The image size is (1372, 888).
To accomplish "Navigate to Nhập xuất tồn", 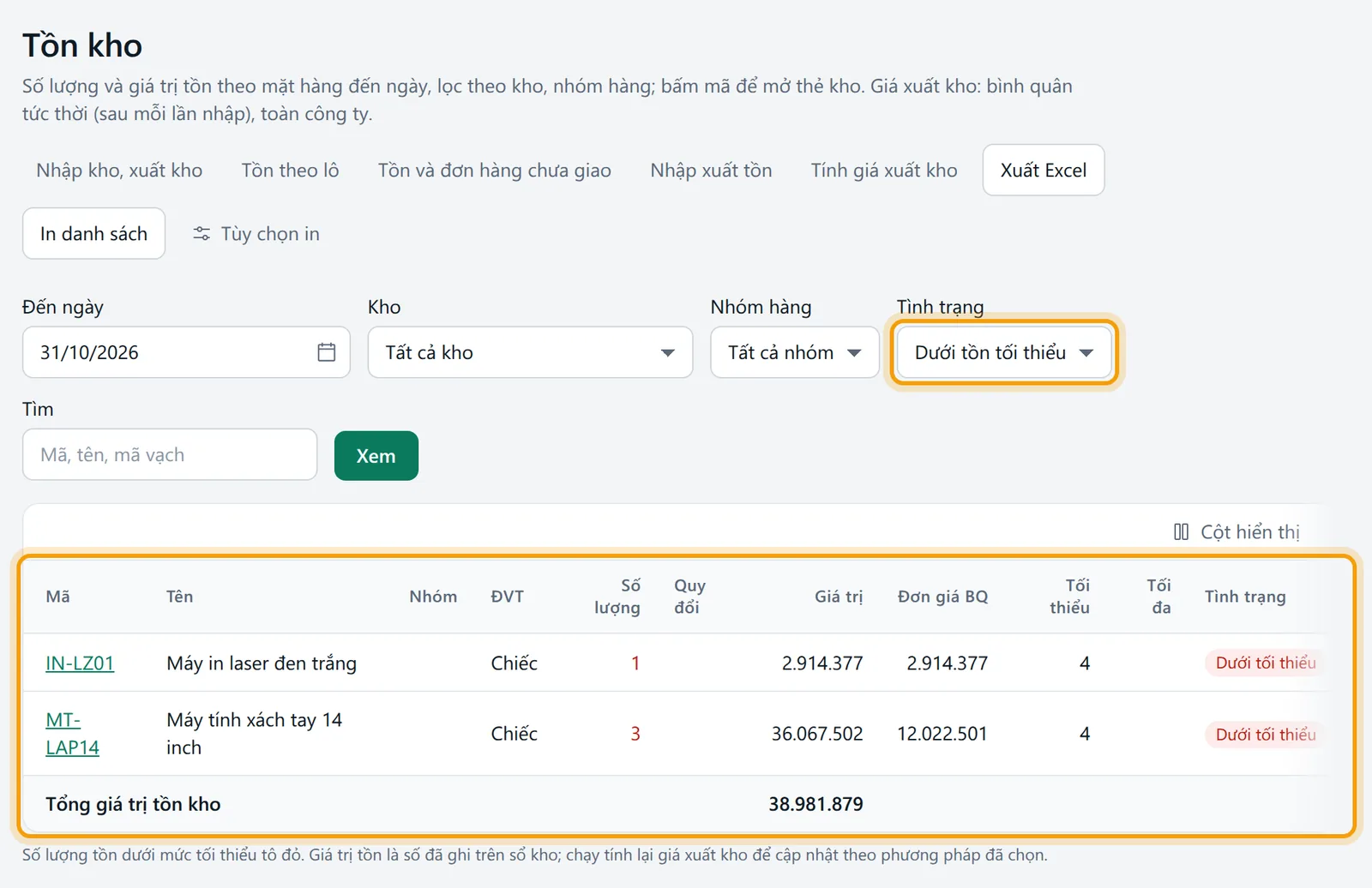I will tap(711, 171).
